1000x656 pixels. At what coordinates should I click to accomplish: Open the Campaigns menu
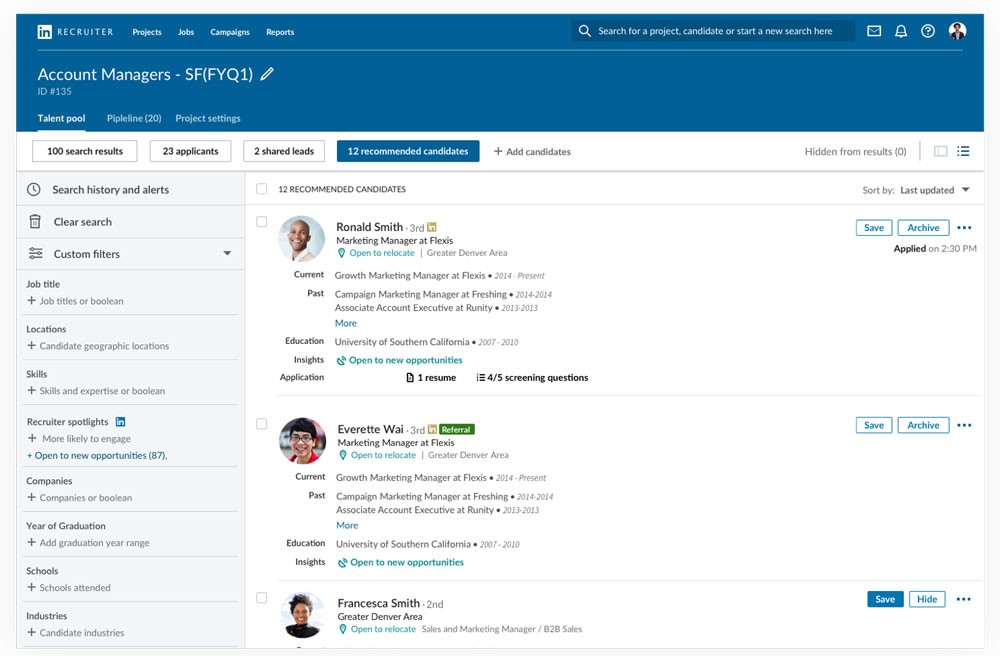[x=230, y=32]
